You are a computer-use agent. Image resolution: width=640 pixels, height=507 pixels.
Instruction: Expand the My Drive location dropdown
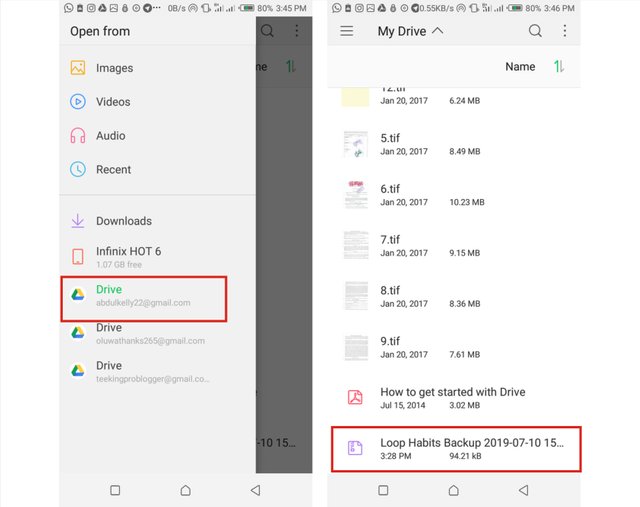click(410, 31)
